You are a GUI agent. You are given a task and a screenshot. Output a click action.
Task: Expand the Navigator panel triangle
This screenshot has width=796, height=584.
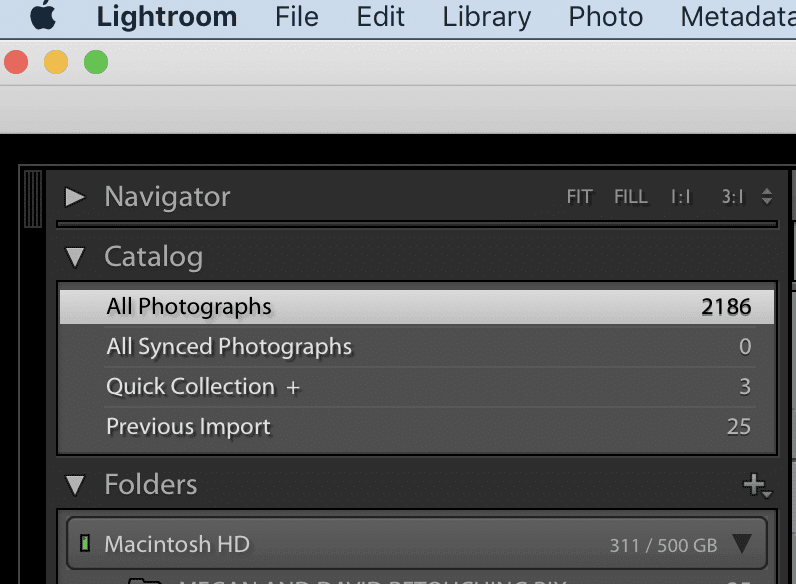point(75,197)
